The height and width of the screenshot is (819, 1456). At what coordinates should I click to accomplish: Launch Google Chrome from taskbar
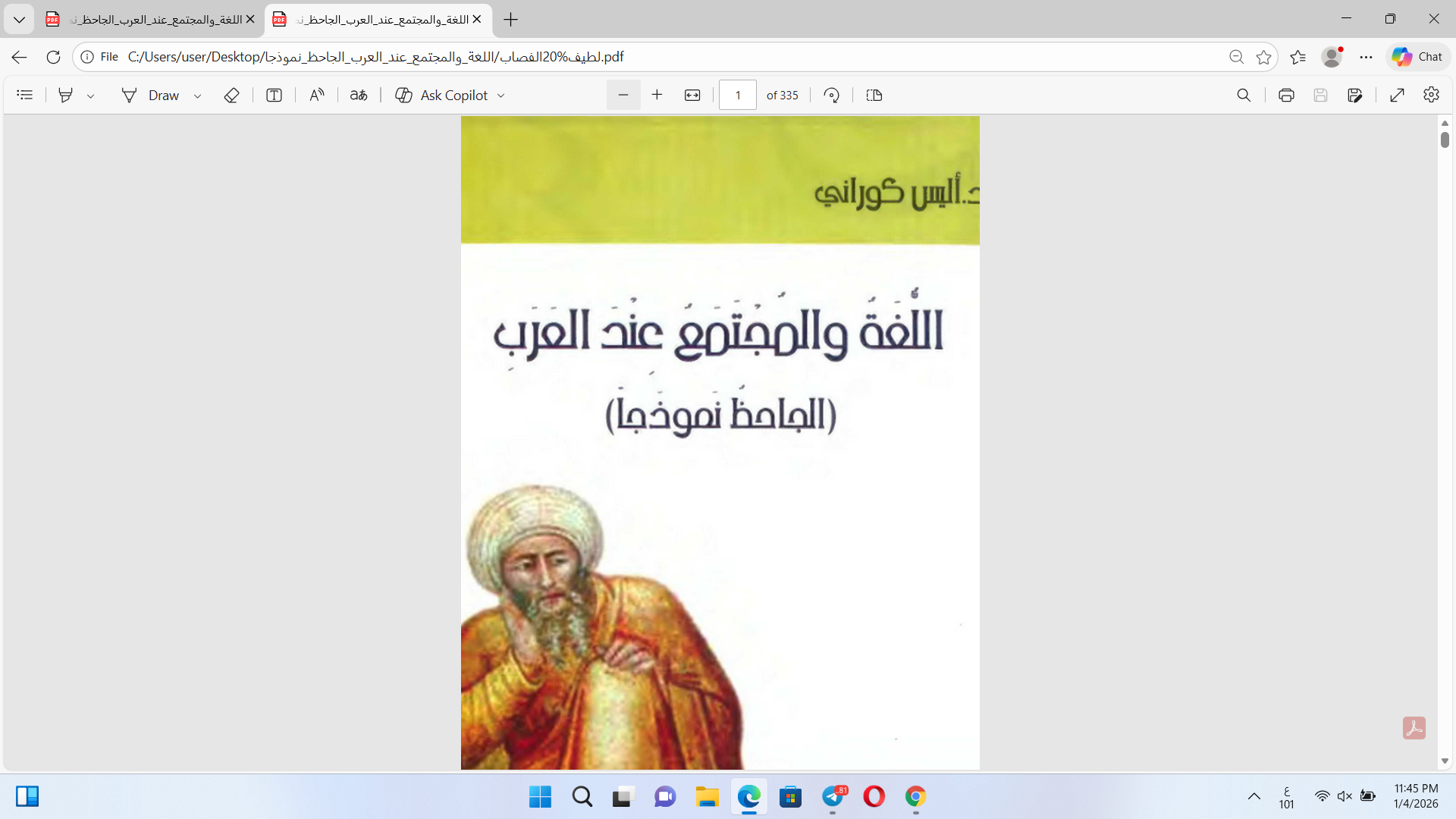point(915,797)
